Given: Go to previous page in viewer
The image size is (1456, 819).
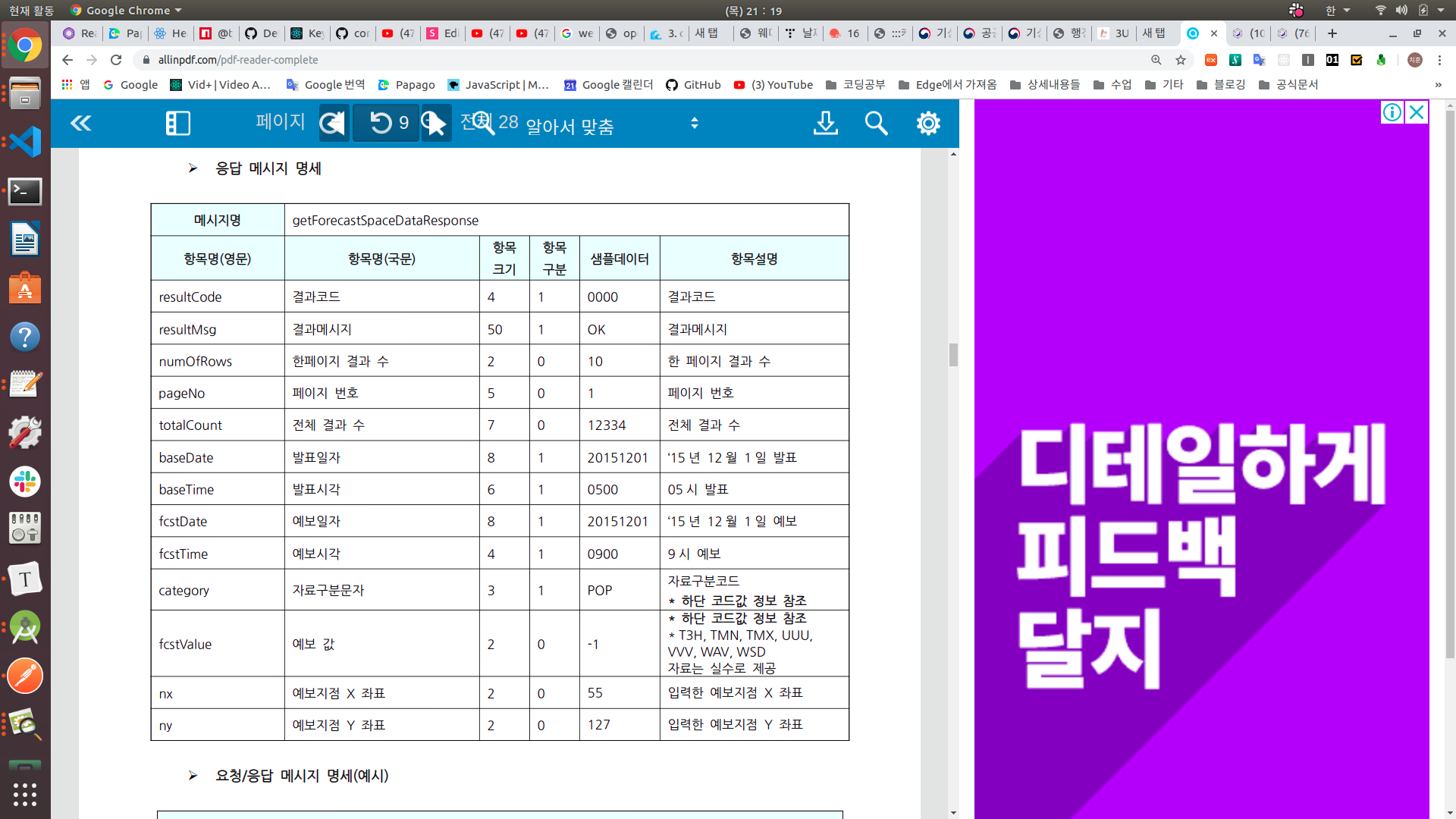Looking at the screenshot, I should tap(333, 123).
